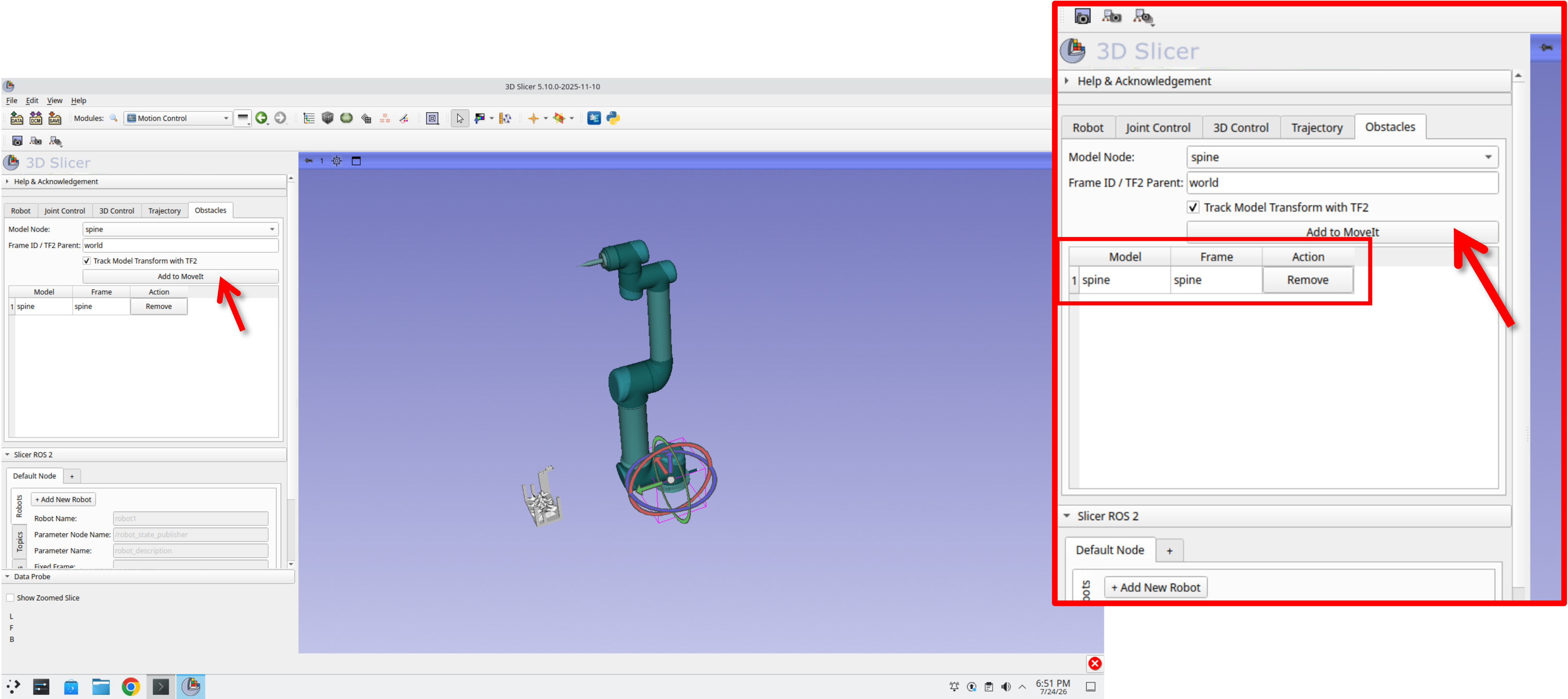
Task: Open the View menu
Action: [54, 101]
